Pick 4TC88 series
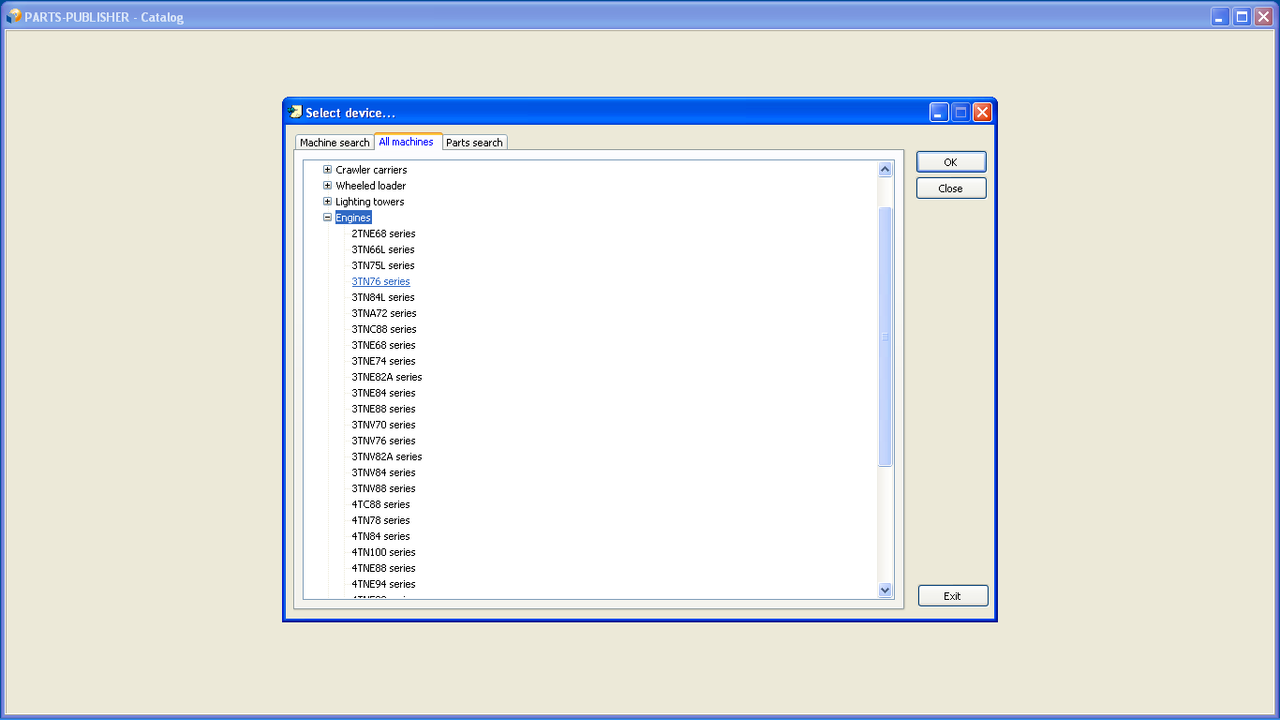 [381, 506]
